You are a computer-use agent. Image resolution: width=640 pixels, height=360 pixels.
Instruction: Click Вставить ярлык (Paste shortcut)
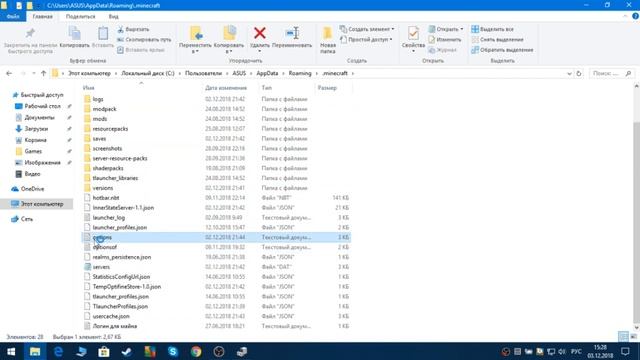tap(141, 50)
